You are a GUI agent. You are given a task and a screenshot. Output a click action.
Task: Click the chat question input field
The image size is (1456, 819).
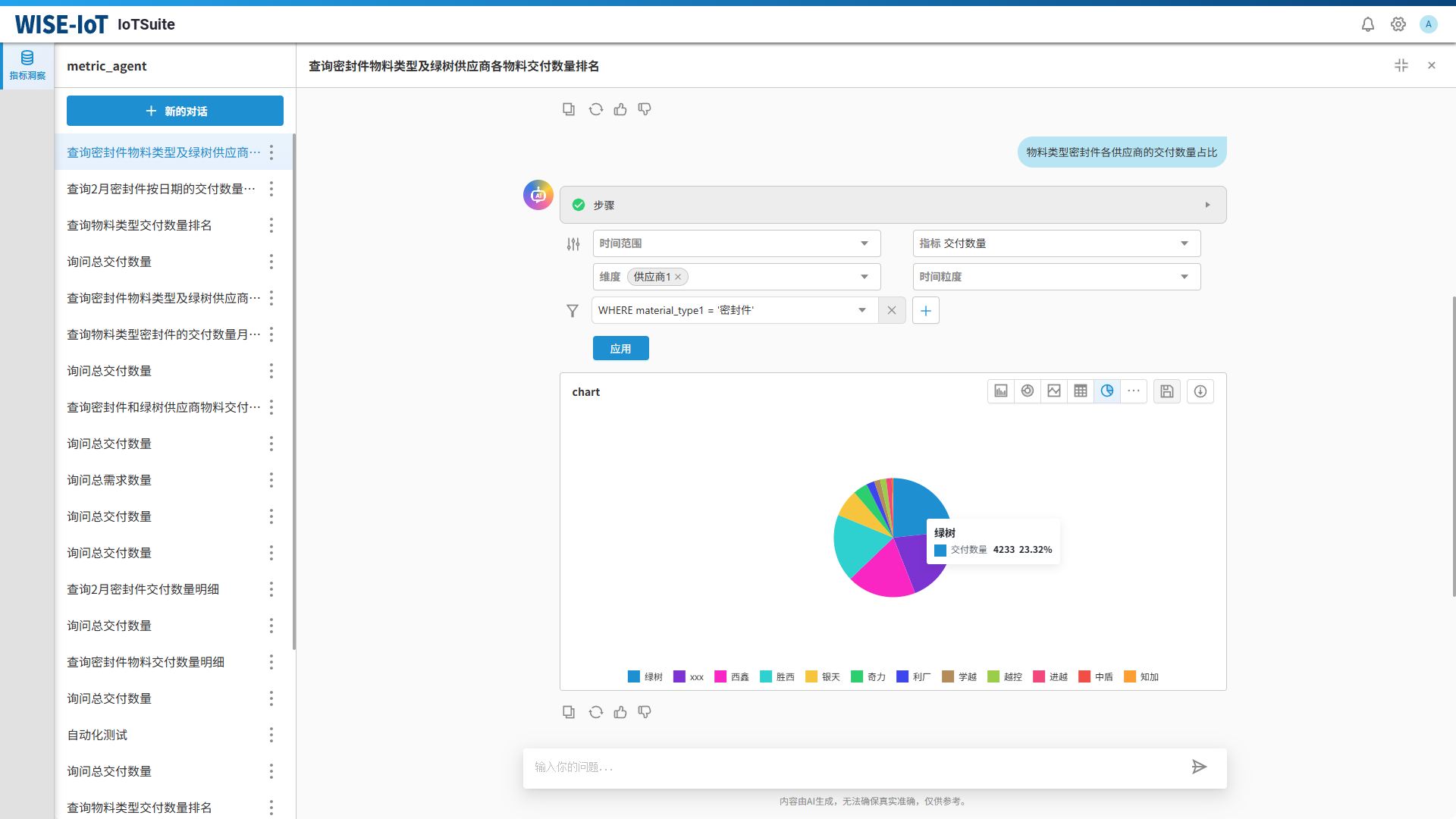pyautogui.click(x=857, y=767)
